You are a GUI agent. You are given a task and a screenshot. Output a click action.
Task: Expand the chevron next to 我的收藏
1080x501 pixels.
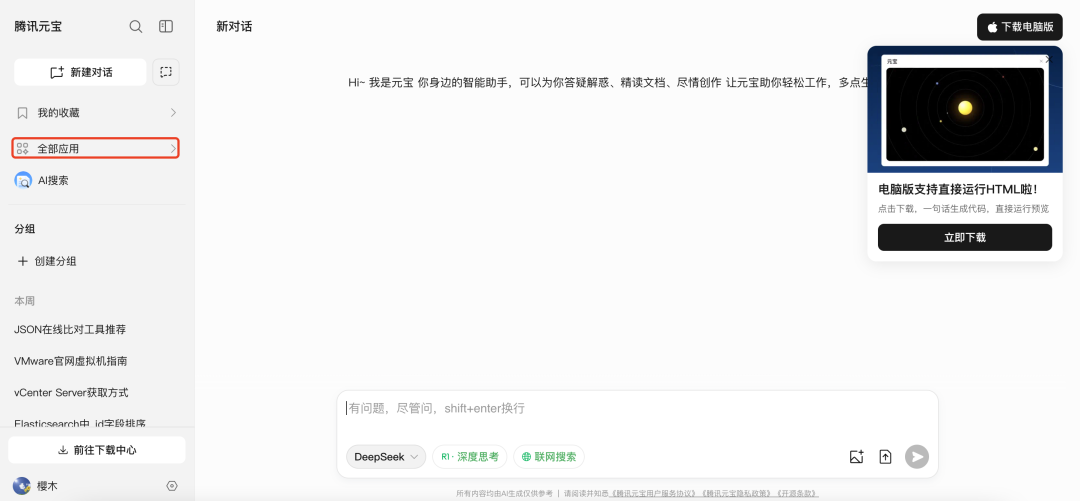click(x=173, y=112)
